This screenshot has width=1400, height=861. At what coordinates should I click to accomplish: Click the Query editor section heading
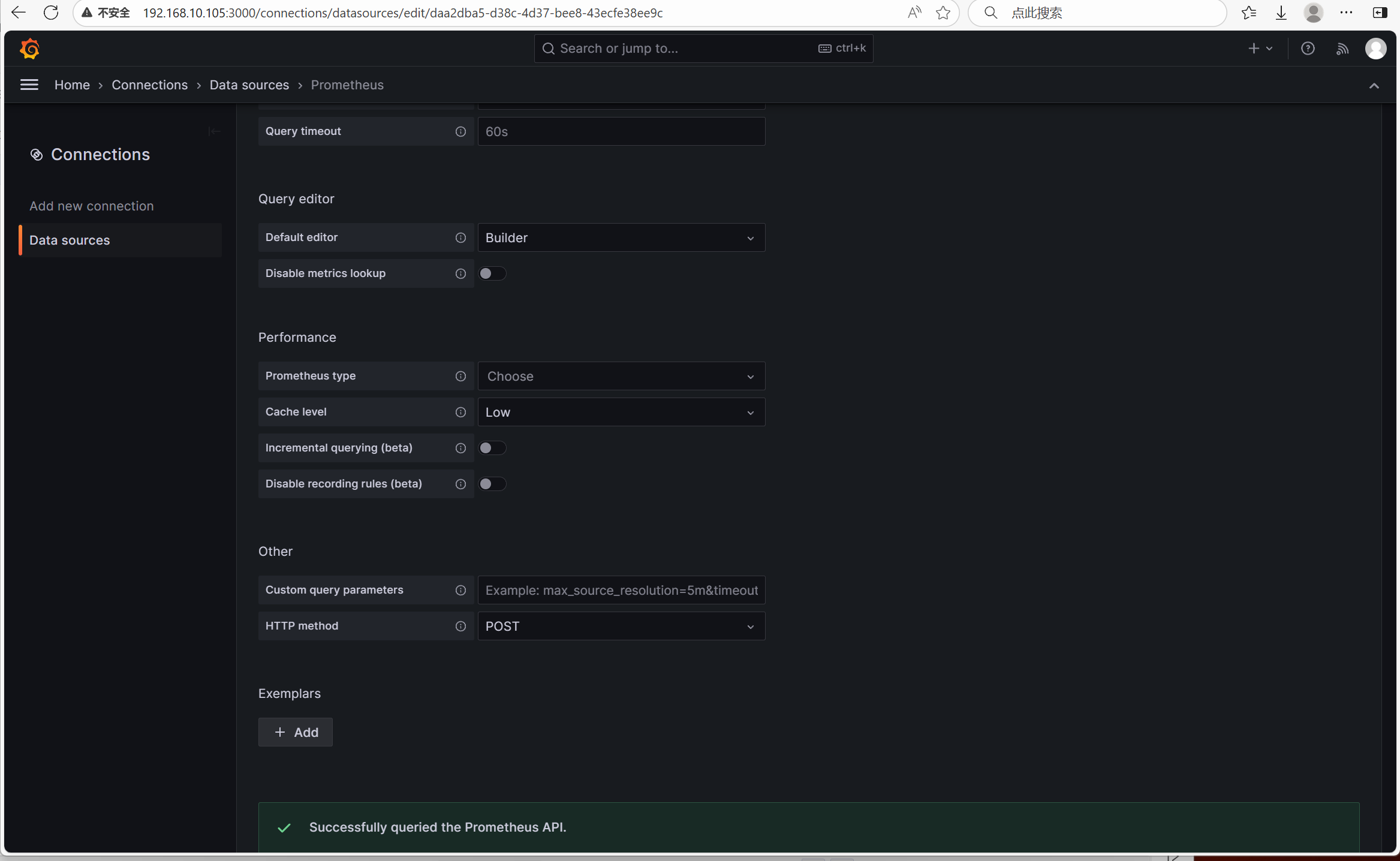click(x=296, y=199)
